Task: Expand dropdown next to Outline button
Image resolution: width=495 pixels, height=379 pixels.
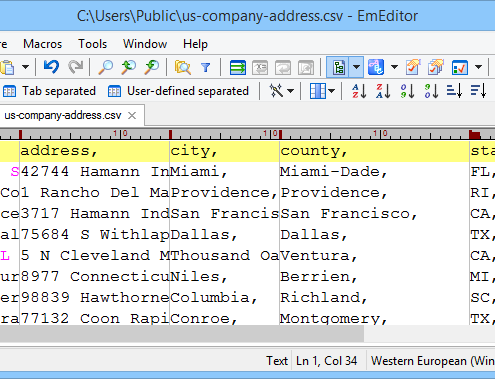Action: pos(356,67)
